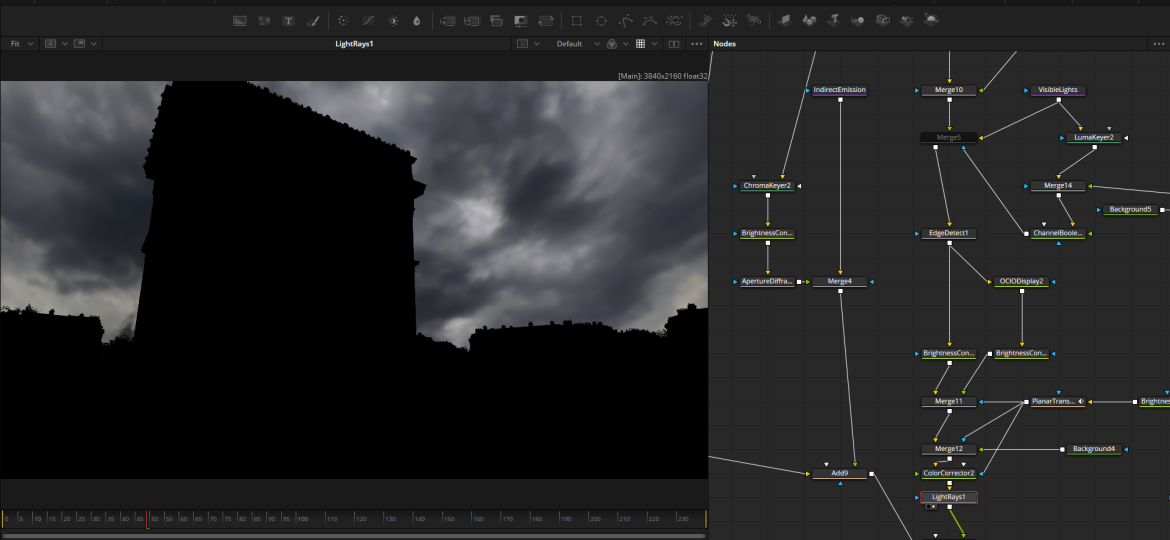Click the Blur droplet tool icon
This screenshot has height=540, width=1170.
tap(417, 20)
